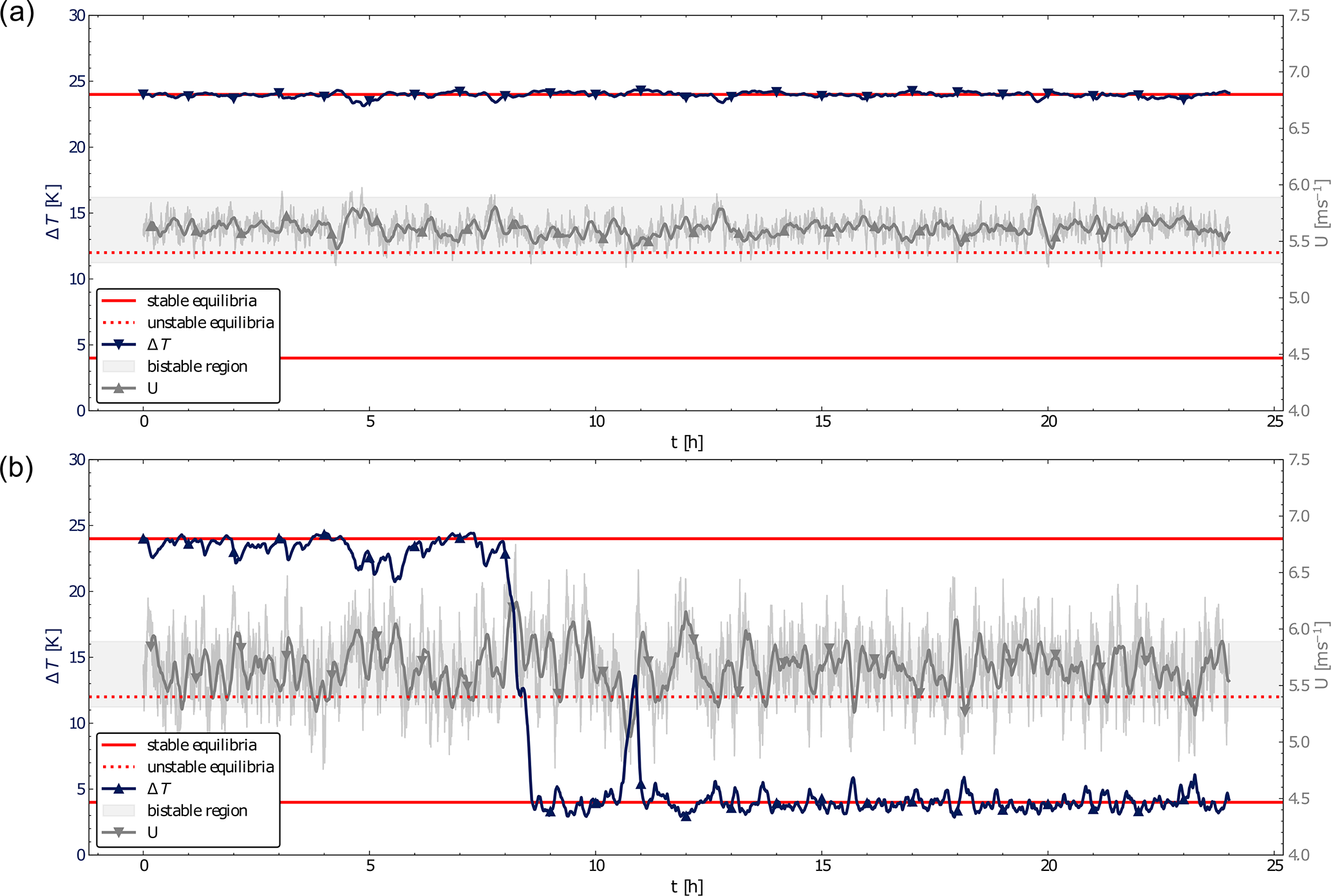Click 'bistable region' text in panel (b) legend
Image resolution: width=1331 pixels, height=896 pixels.
tap(197, 810)
